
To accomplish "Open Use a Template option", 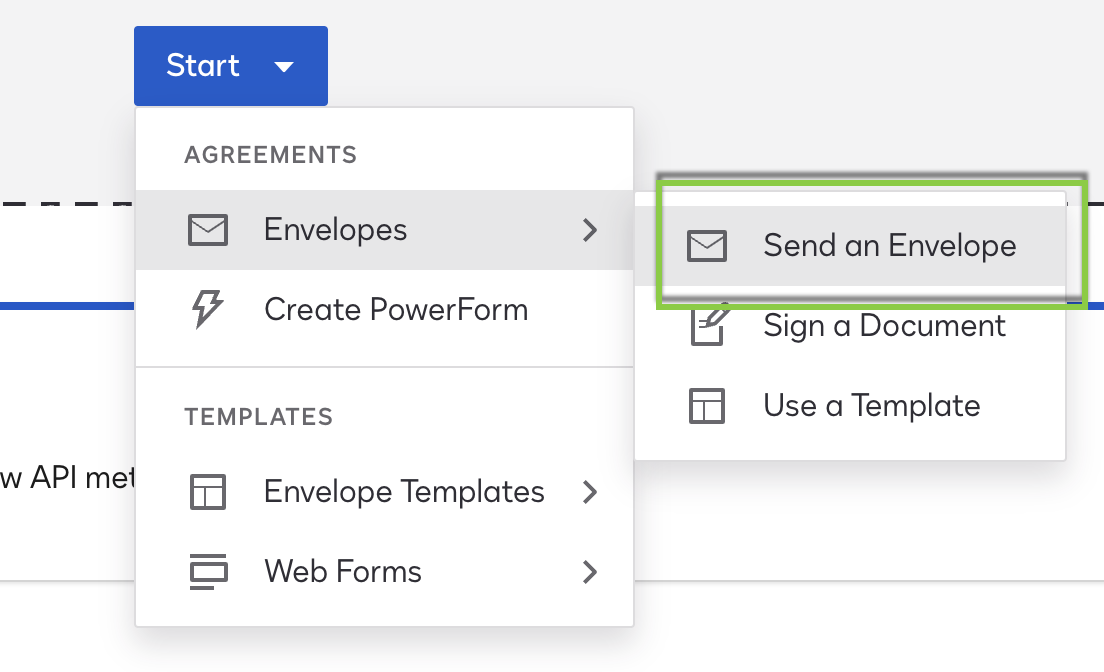I will [x=871, y=406].
